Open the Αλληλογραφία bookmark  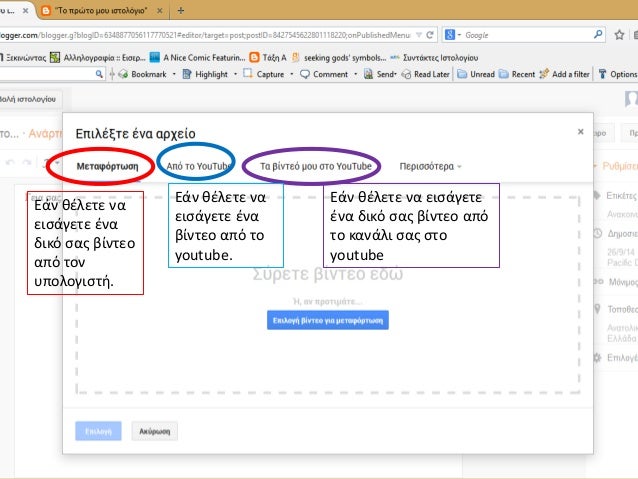pos(98,58)
